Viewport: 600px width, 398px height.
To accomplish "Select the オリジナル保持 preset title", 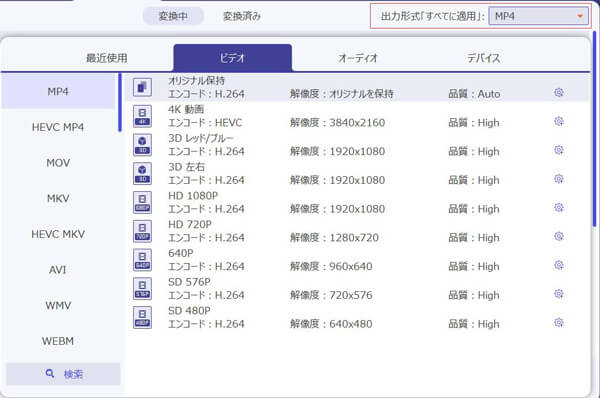I will pyautogui.click(x=196, y=80).
